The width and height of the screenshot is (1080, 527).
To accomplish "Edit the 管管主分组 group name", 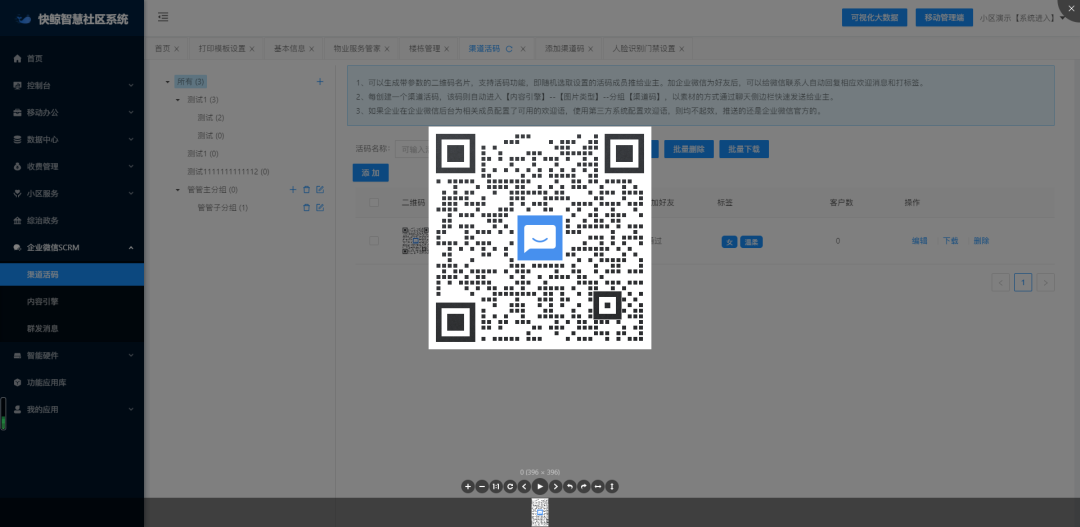I will pos(320,189).
